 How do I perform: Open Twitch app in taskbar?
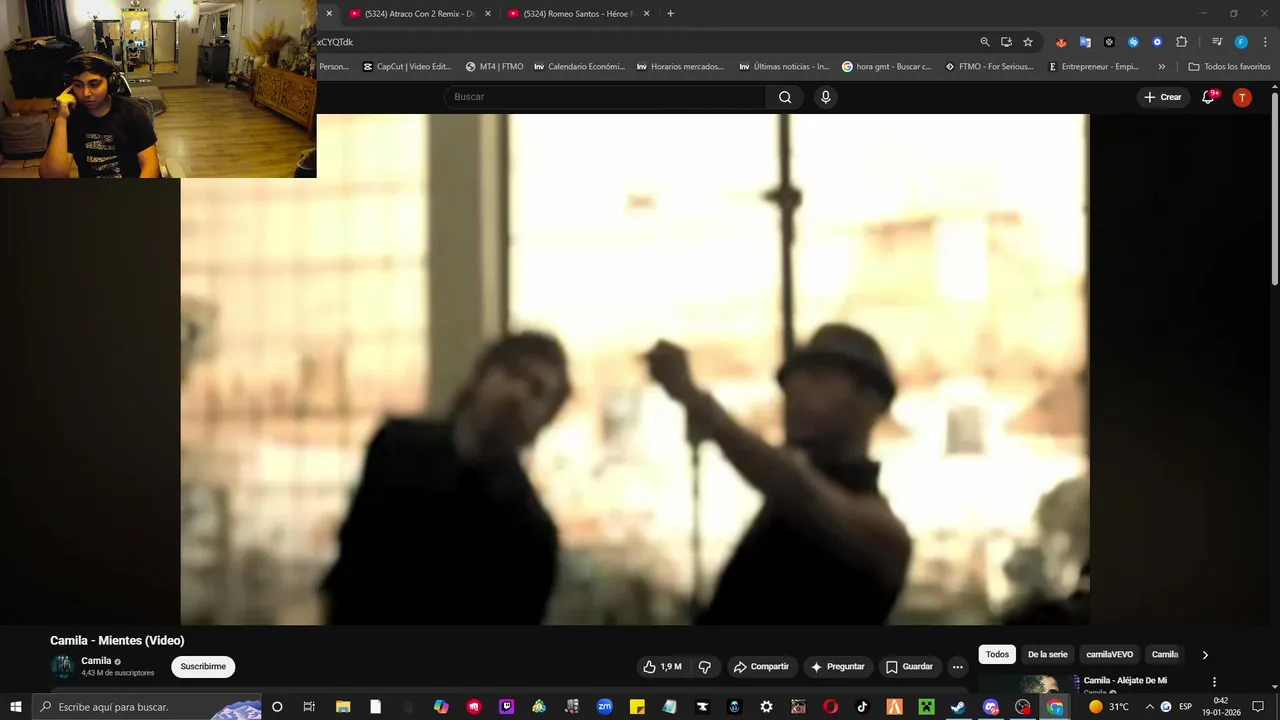tap(507, 707)
